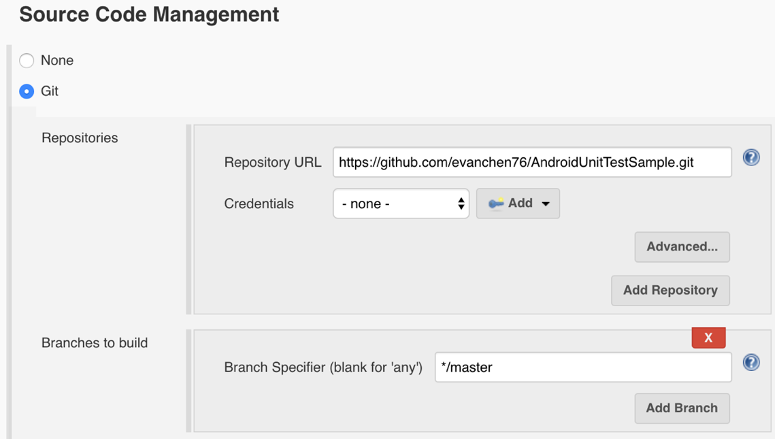Click the Repositories section label
775x439 pixels.
pyautogui.click(x=80, y=138)
